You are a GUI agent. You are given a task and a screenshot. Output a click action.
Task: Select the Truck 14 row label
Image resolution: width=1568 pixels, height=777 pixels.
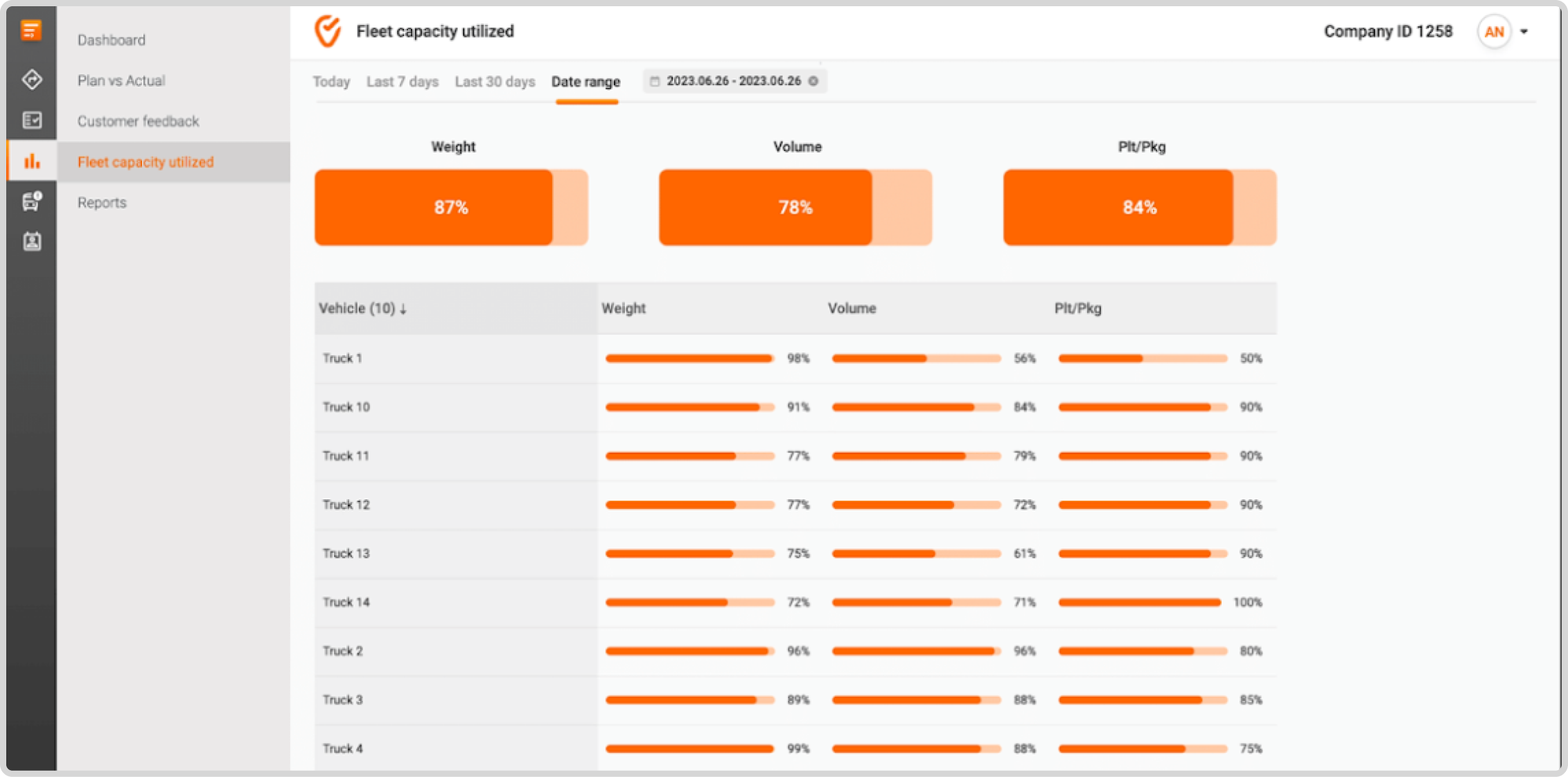click(346, 602)
